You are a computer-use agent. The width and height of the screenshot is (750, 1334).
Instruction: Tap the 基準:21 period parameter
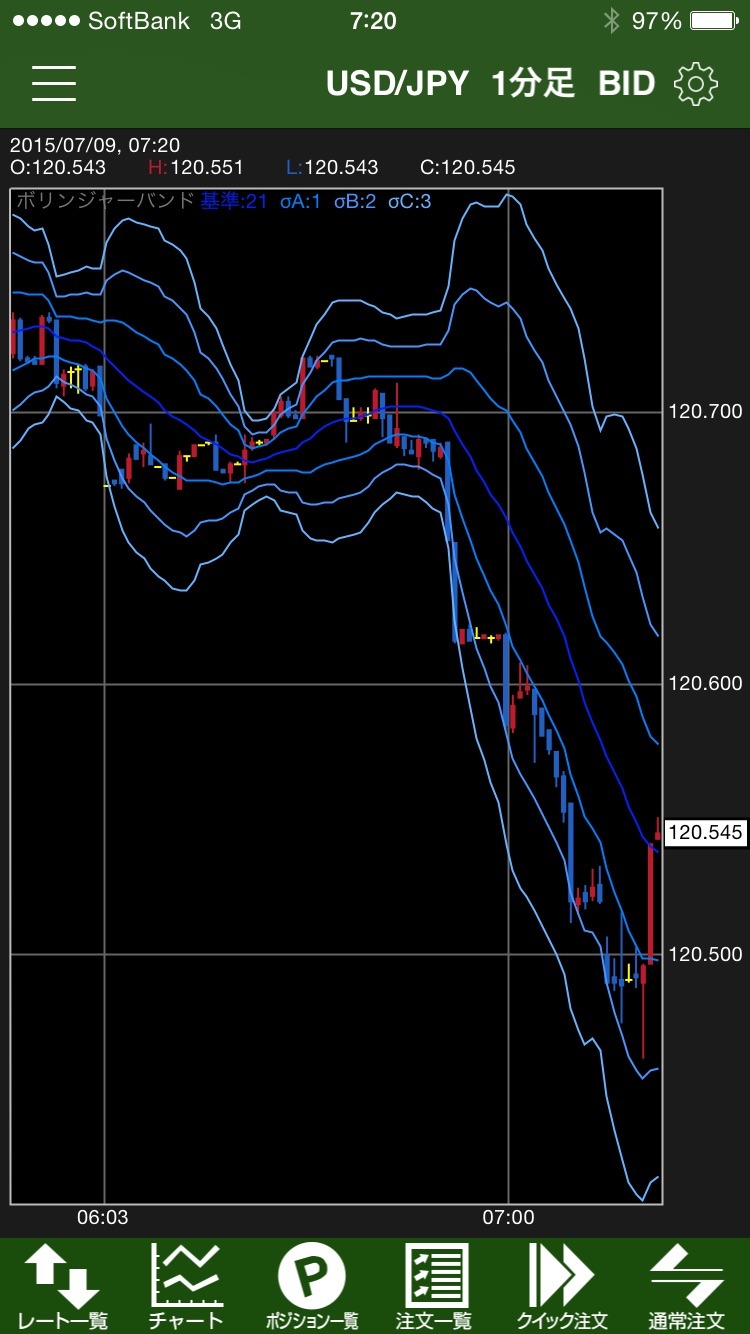(234, 201)
